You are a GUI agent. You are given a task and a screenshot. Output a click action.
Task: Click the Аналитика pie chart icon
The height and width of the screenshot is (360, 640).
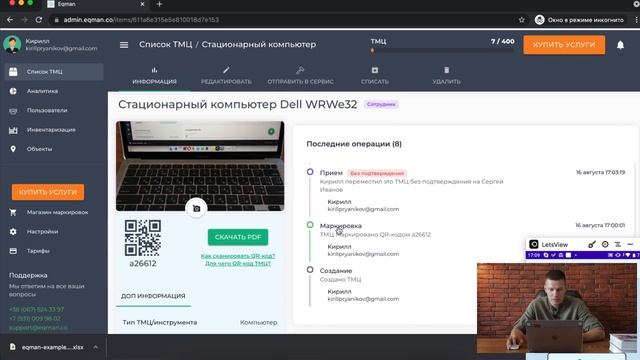click(x=13, y=91)
